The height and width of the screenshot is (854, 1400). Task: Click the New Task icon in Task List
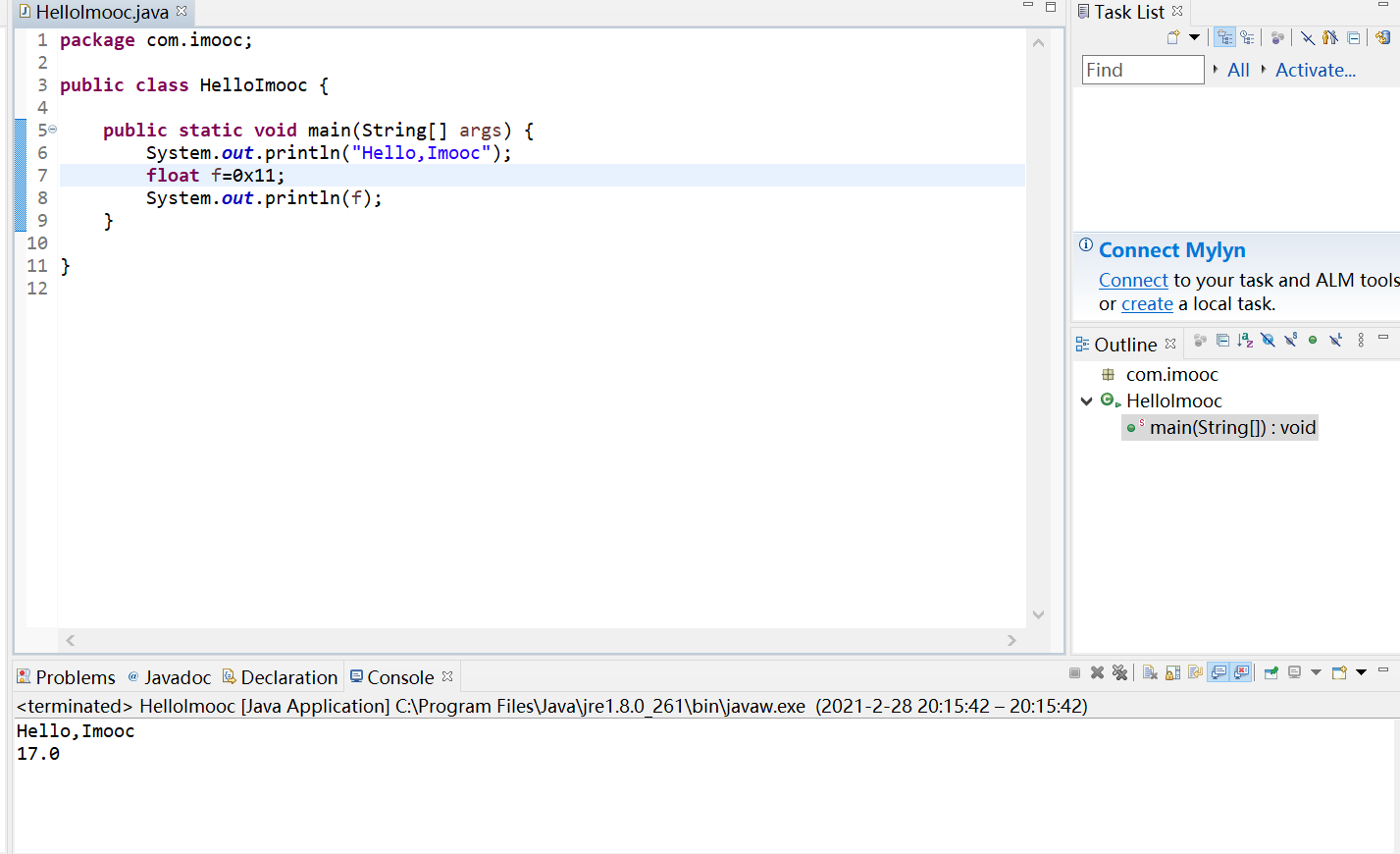click(1173, 37)
